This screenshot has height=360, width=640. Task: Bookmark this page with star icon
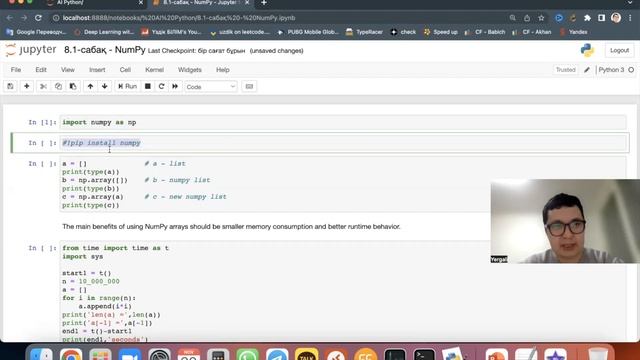tap(541, 18)
